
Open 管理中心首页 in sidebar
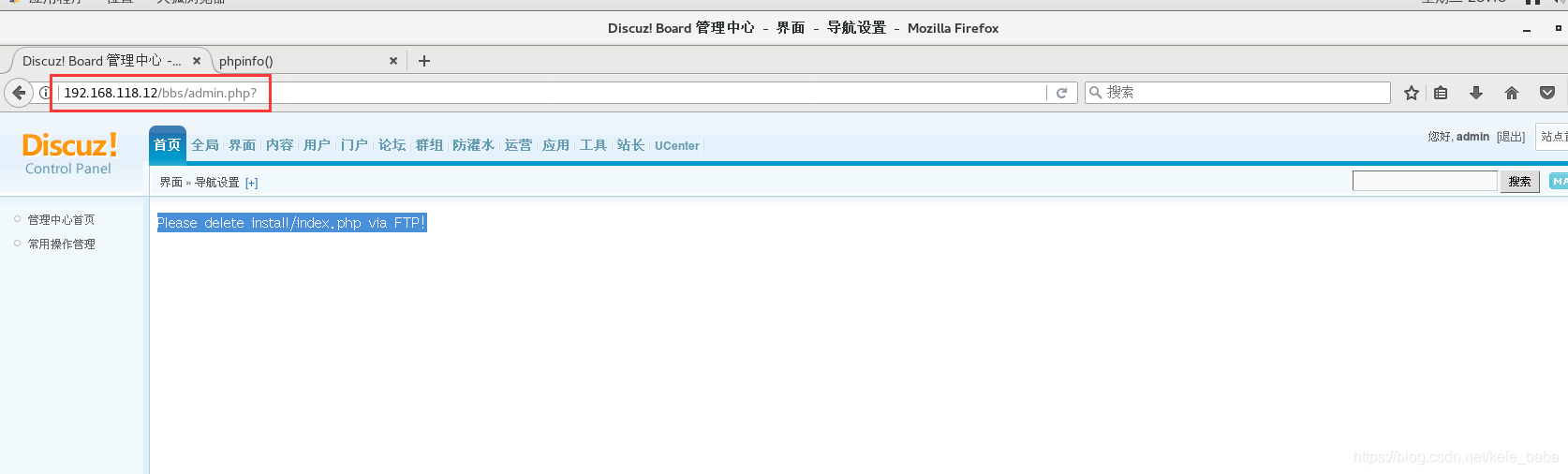62,220
